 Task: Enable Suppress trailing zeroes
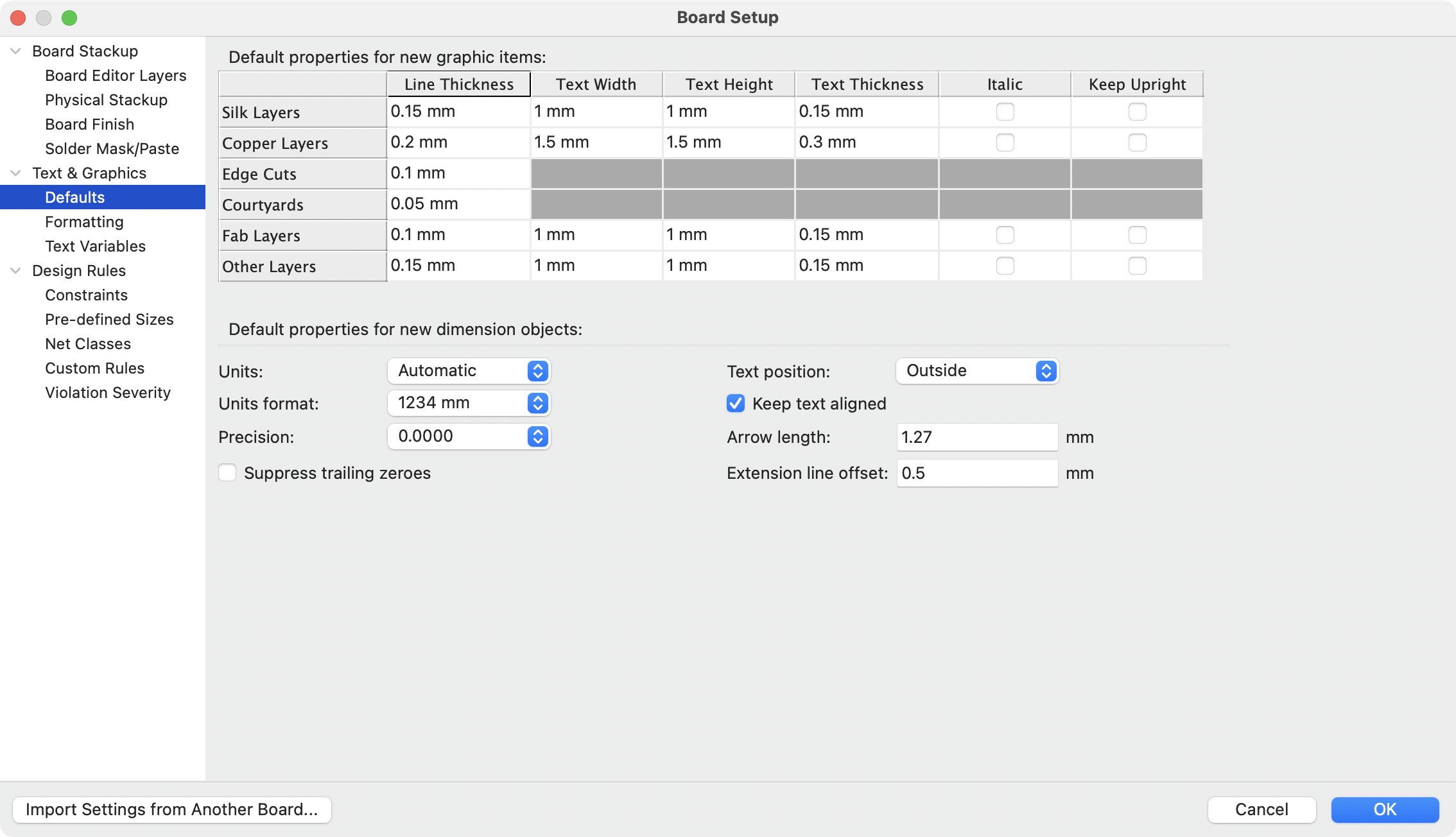(x=228, y=473)
